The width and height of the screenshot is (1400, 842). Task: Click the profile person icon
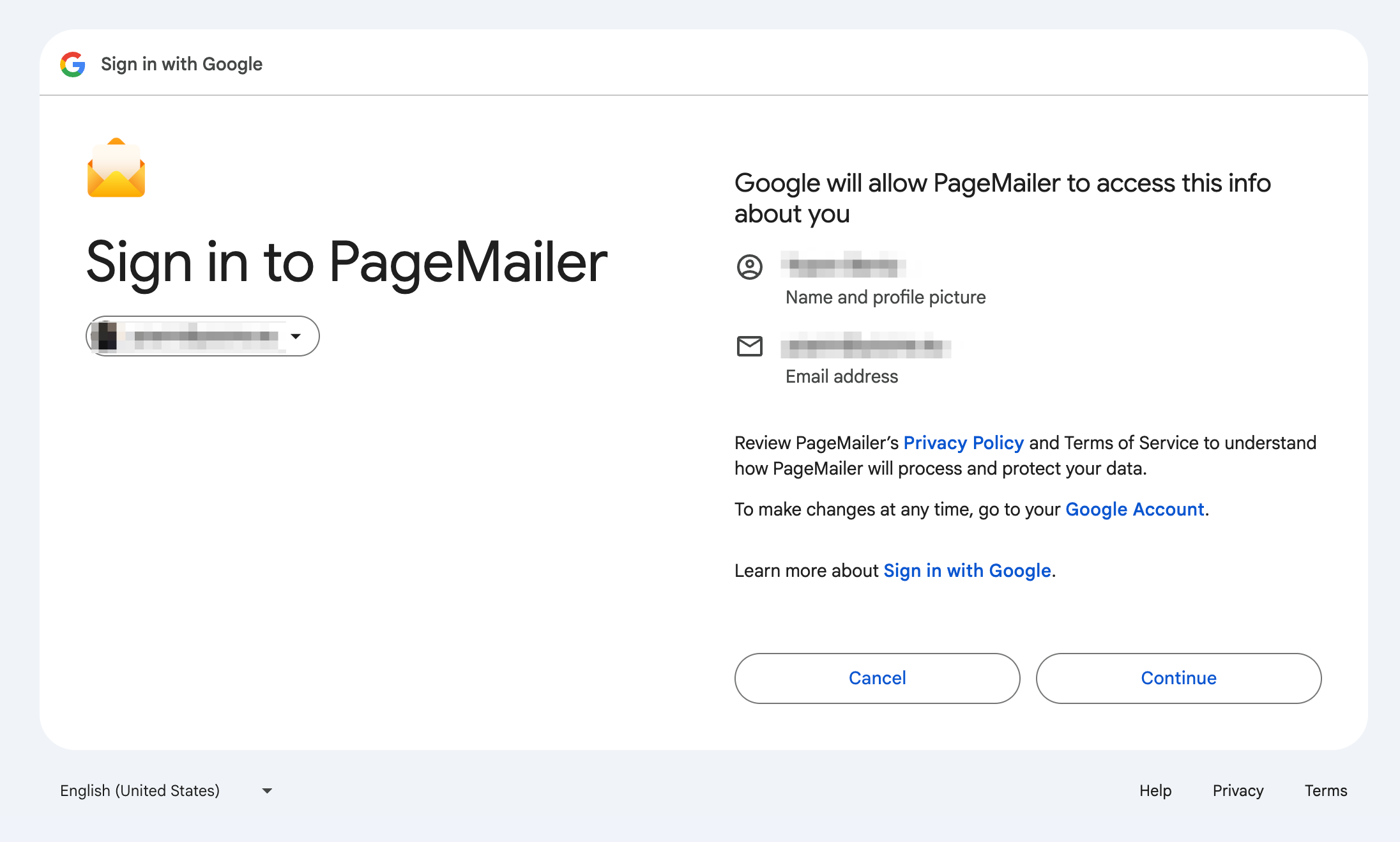pyautogui.click(x=750, y=266)
